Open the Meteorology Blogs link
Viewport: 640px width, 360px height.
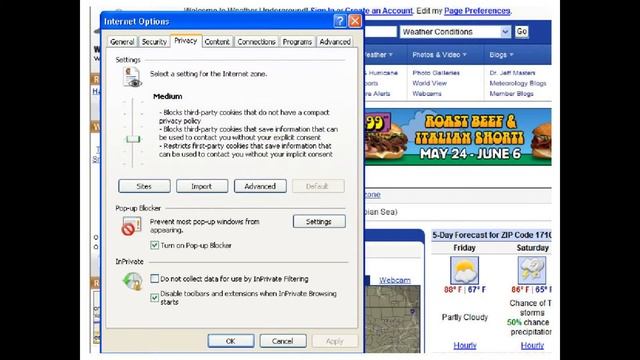(518, 83)
